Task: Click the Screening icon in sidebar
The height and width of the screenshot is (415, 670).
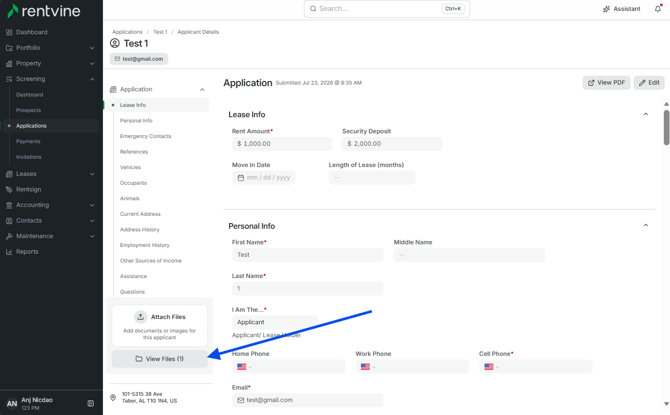Action: tap(9, 79)
